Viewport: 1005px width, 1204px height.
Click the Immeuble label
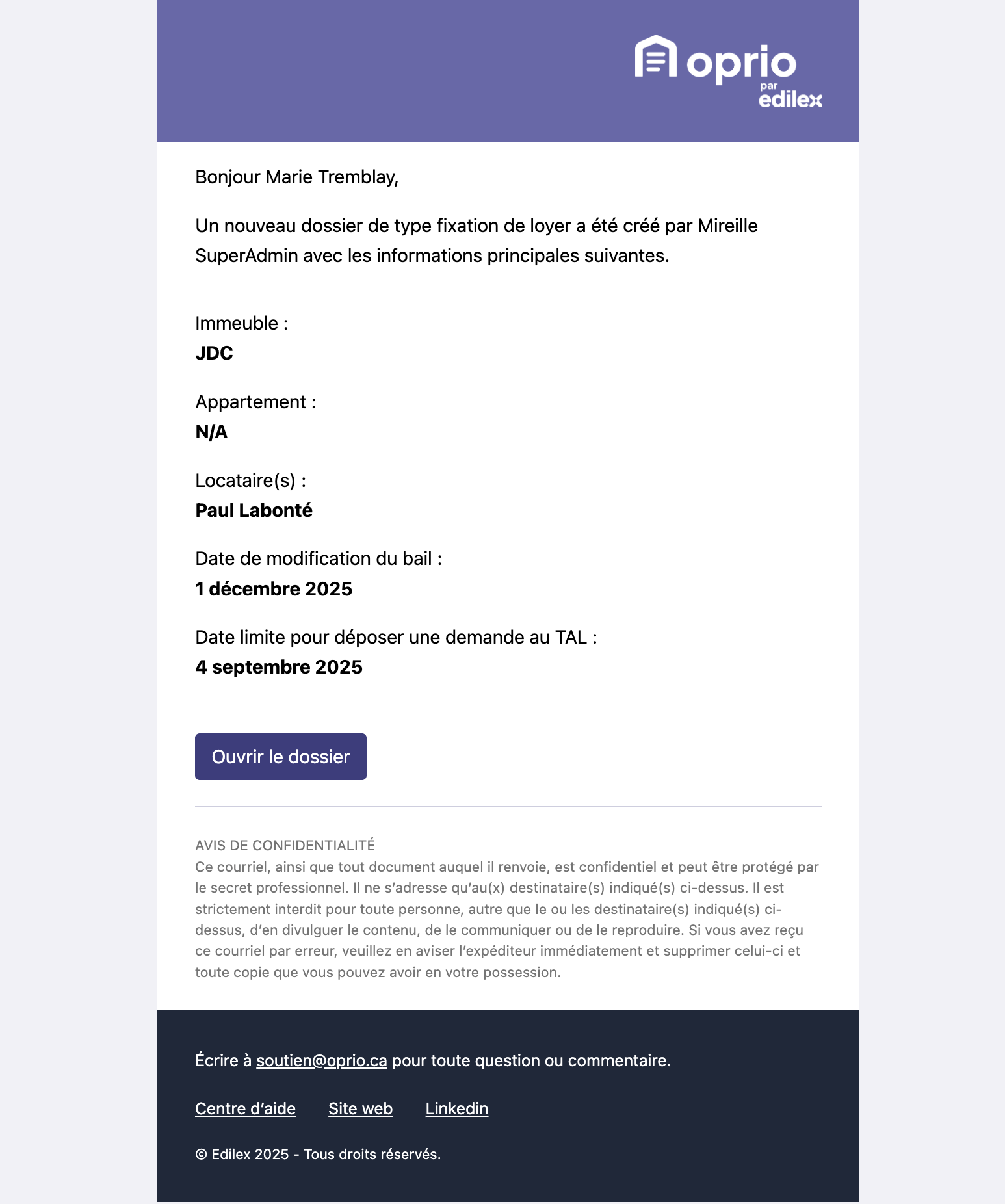point(241,323)
